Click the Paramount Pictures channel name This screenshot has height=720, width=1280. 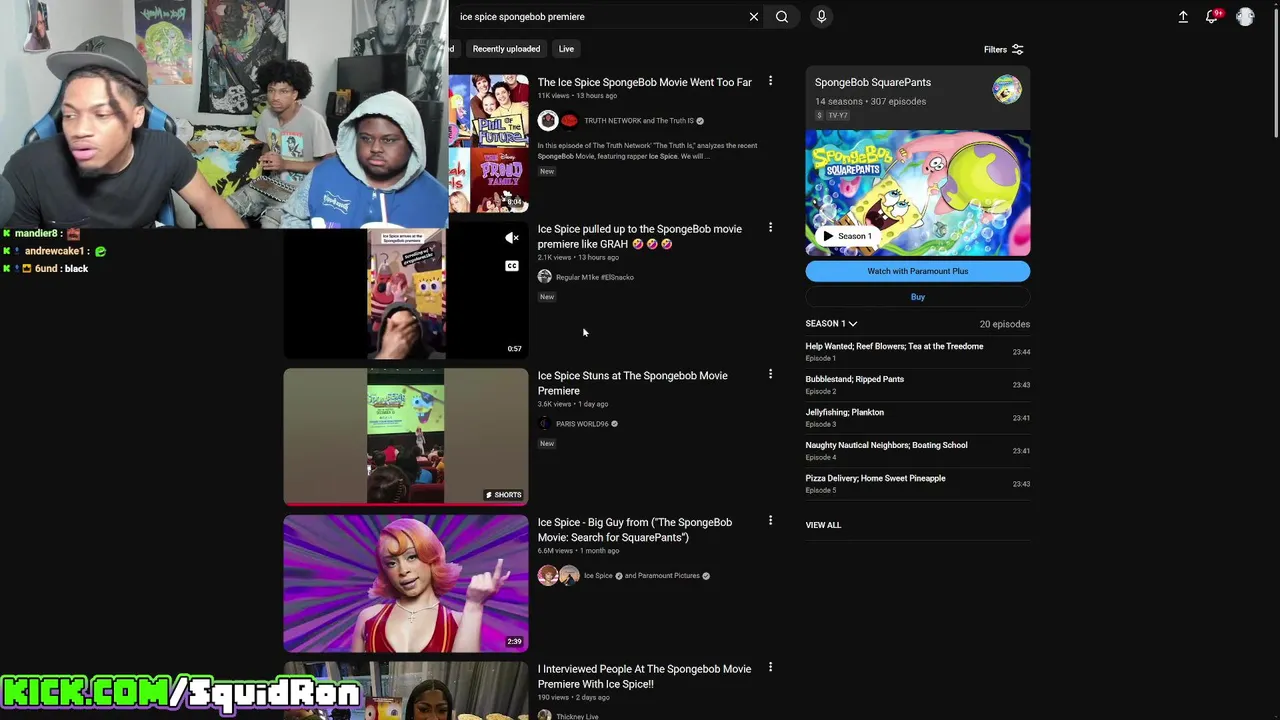669,576
